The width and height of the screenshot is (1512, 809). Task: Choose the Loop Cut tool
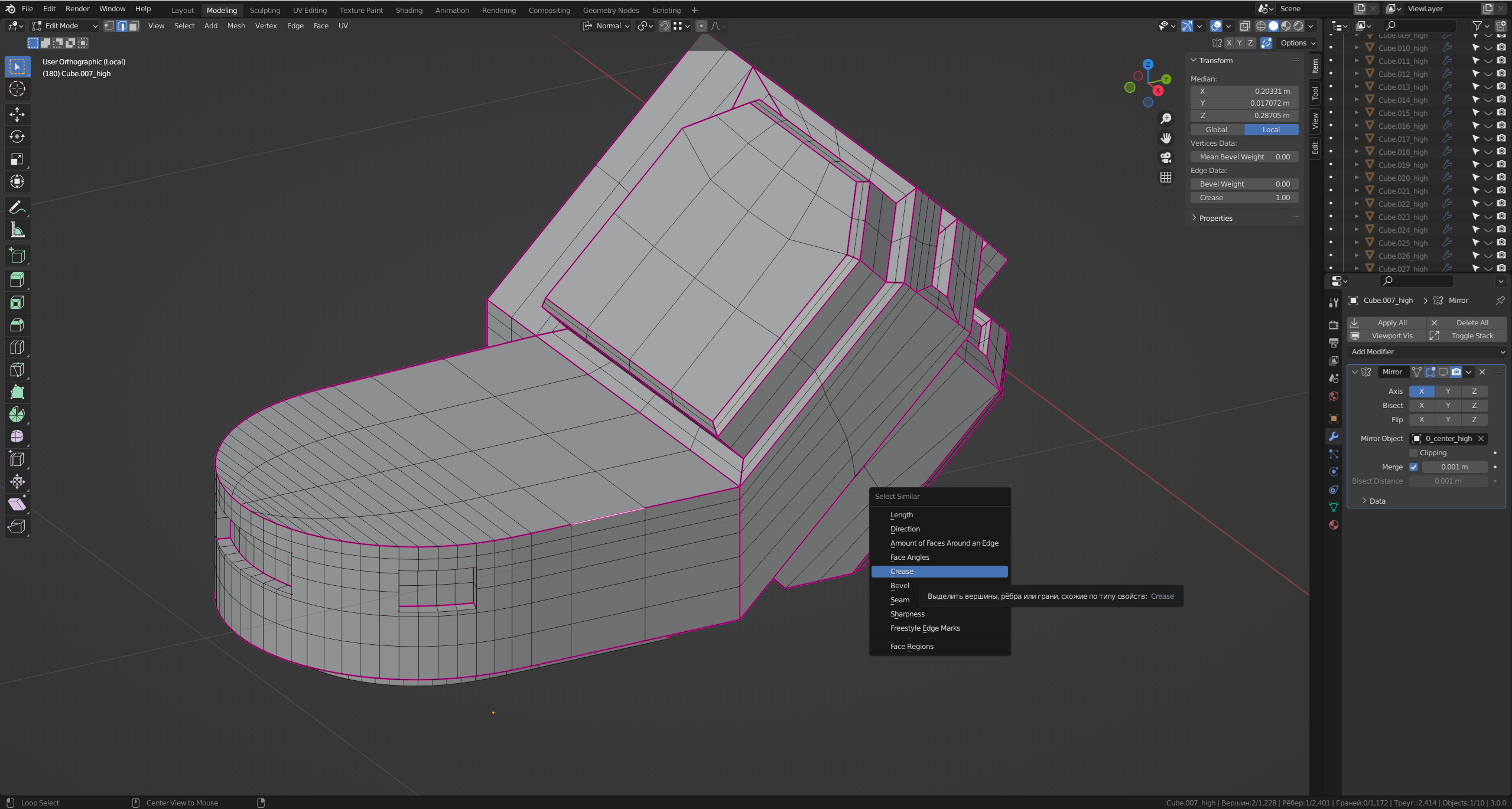17,347
